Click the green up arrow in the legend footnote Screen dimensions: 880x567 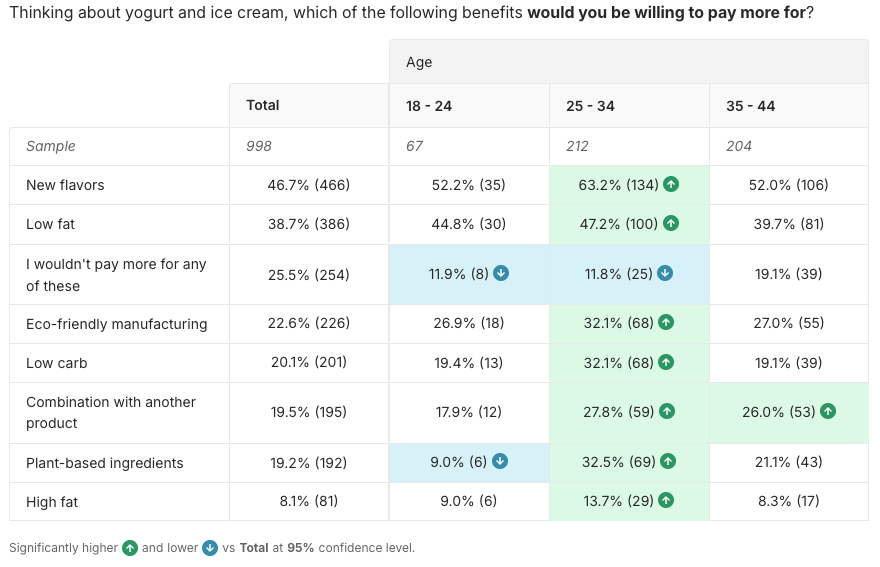130,548
